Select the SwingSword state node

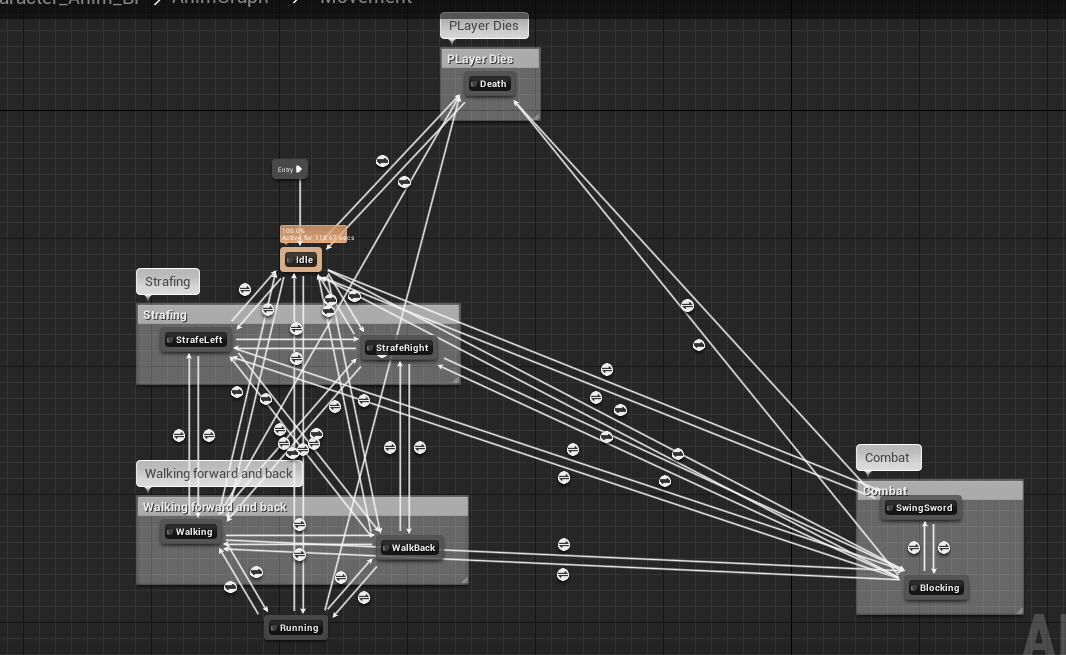point(920,508)
